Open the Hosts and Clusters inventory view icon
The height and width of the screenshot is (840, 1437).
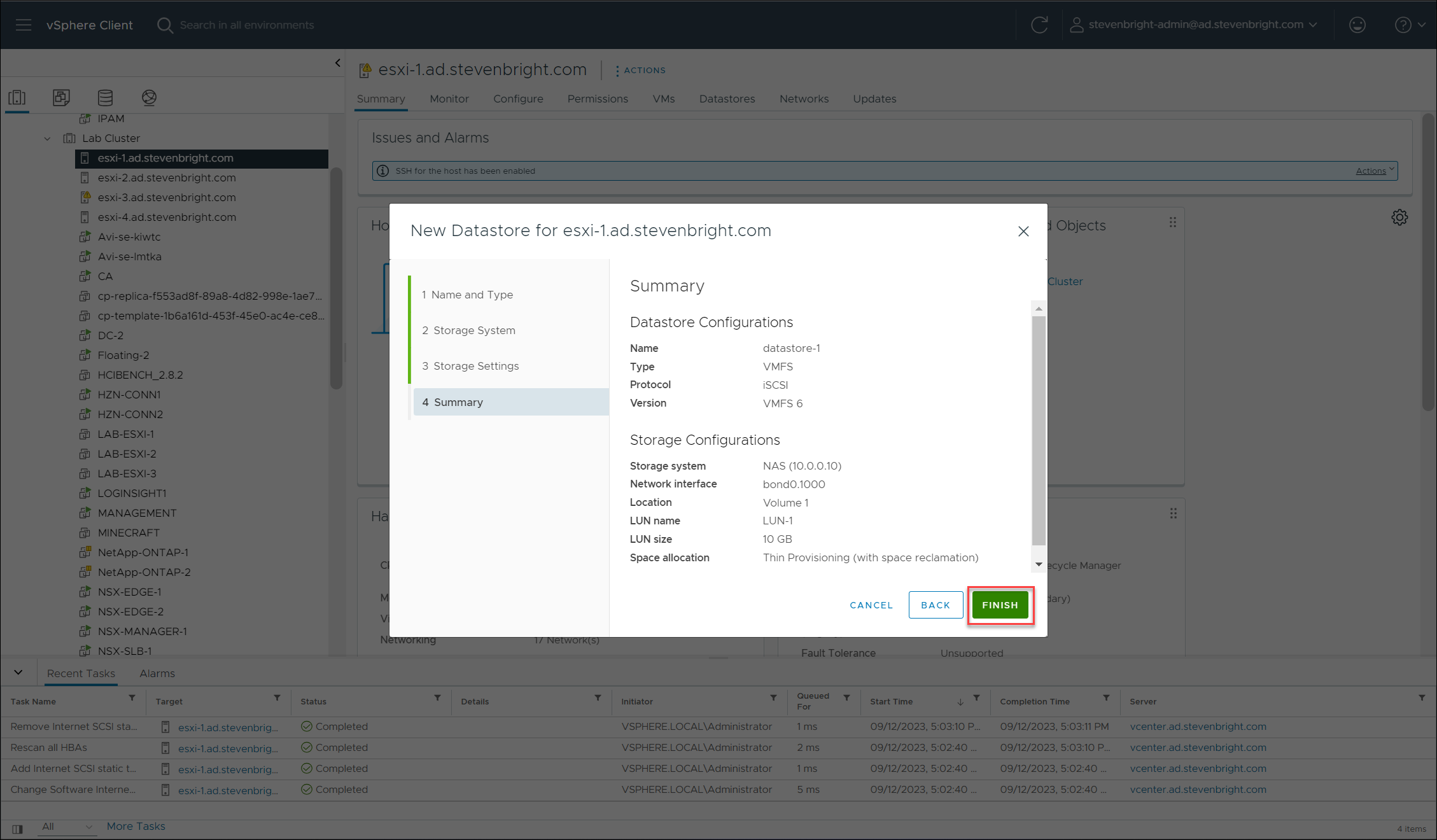17,97
